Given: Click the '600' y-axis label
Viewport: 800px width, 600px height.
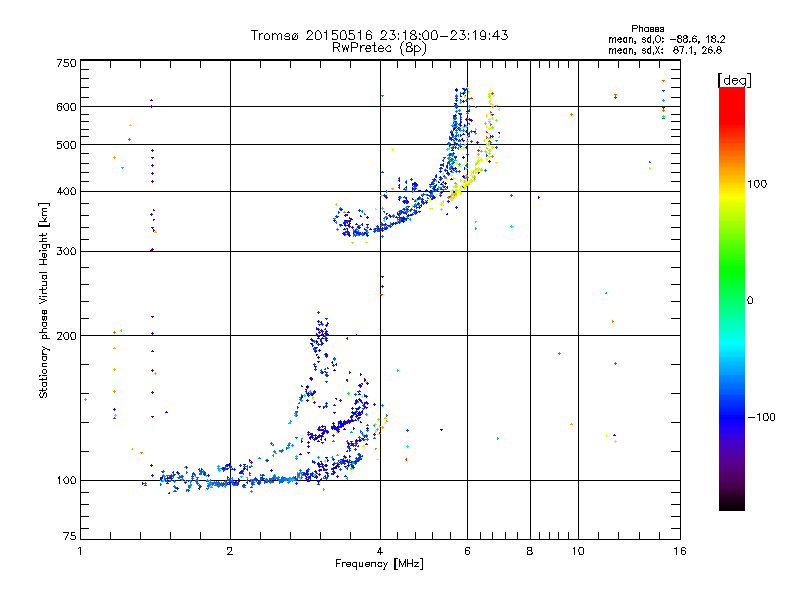Looking at the screenshot, I should [66, 107].
